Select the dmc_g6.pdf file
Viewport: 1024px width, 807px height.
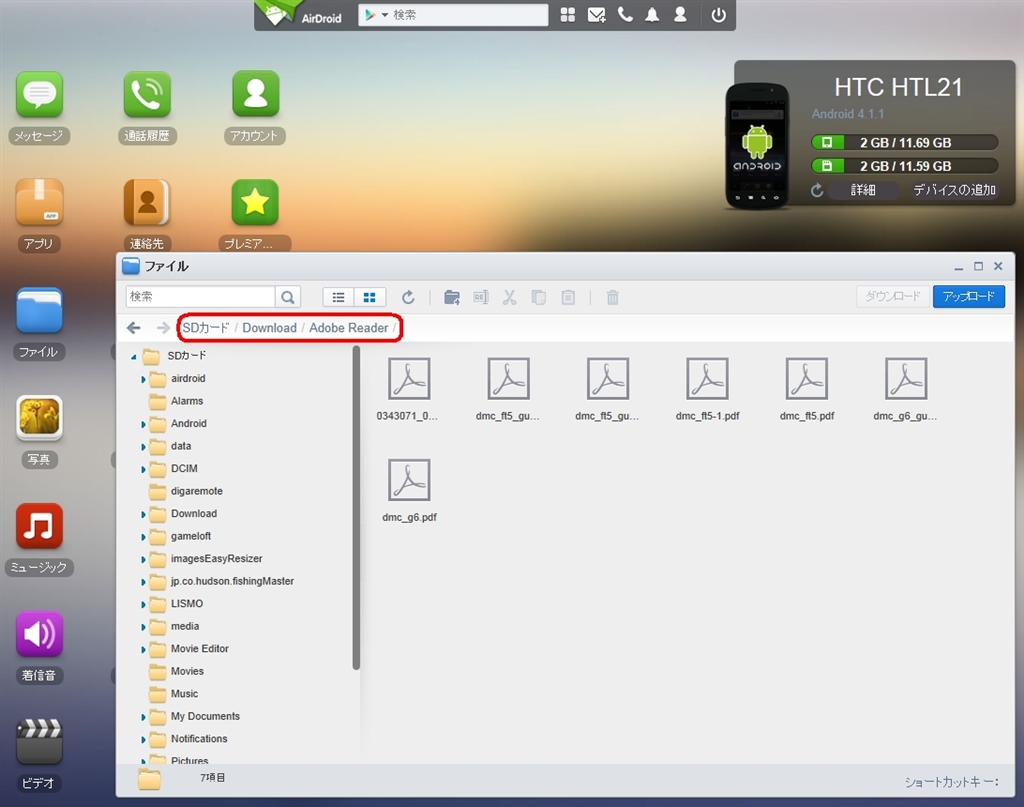point(409,491)
